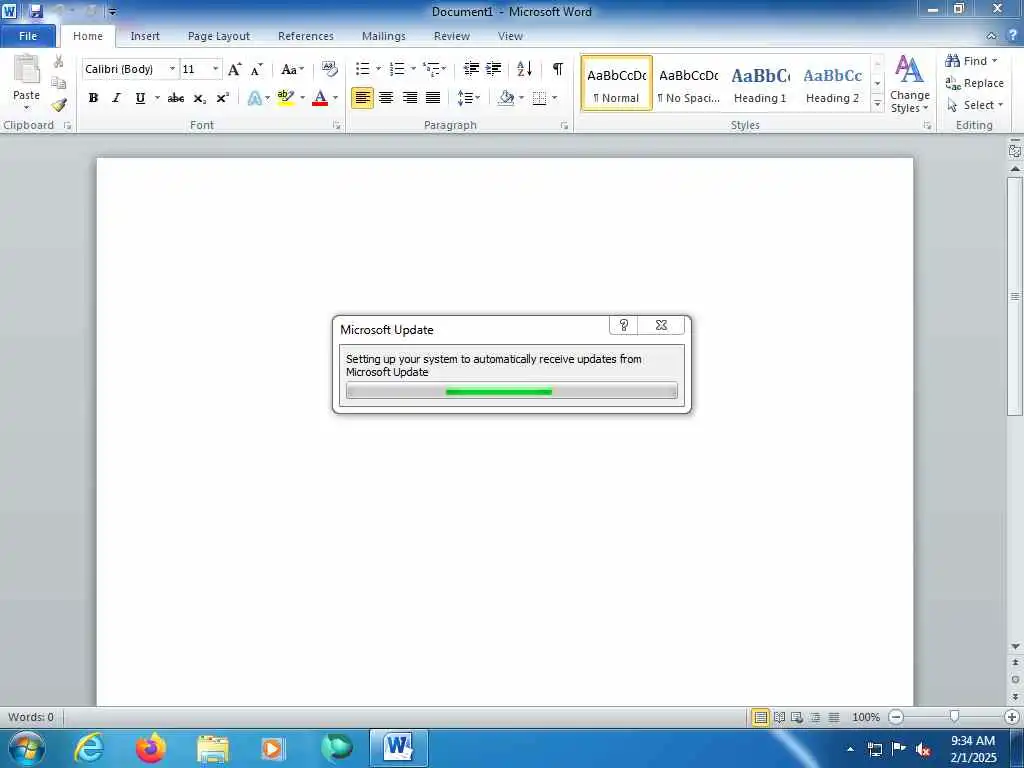The image size is (1024, 768).
Task: Click Zoom In plus button
Action: coord(1012,717)
